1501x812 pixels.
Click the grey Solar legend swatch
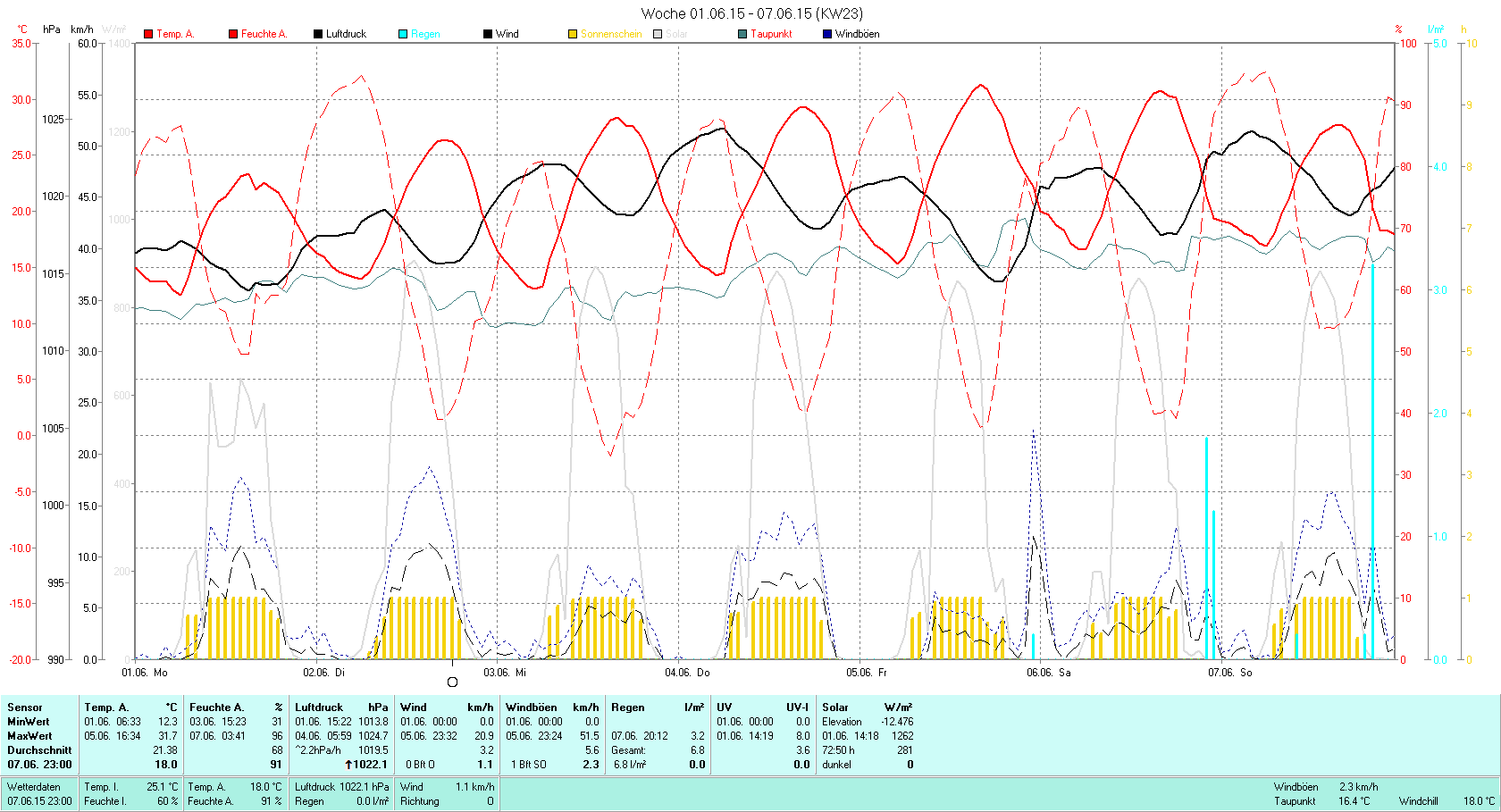pos(658,34)
